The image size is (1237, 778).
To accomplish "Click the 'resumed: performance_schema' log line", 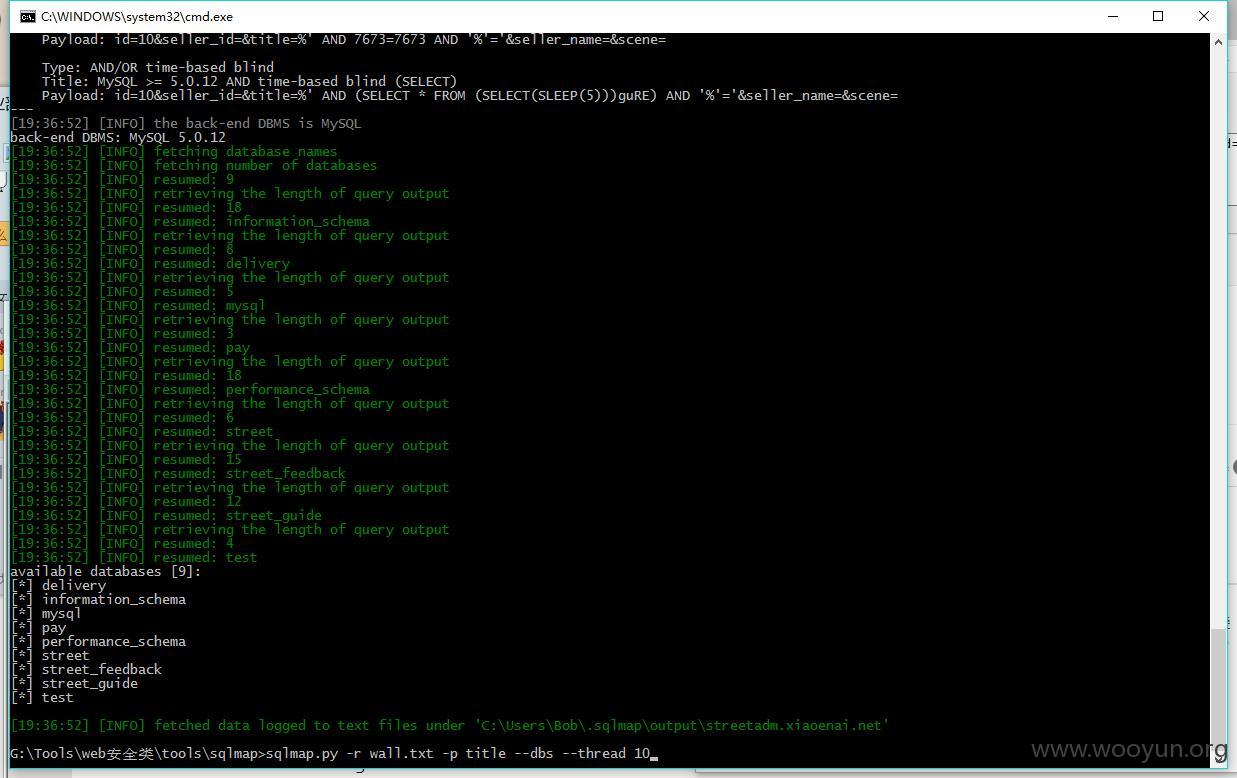I will point(190,389).
